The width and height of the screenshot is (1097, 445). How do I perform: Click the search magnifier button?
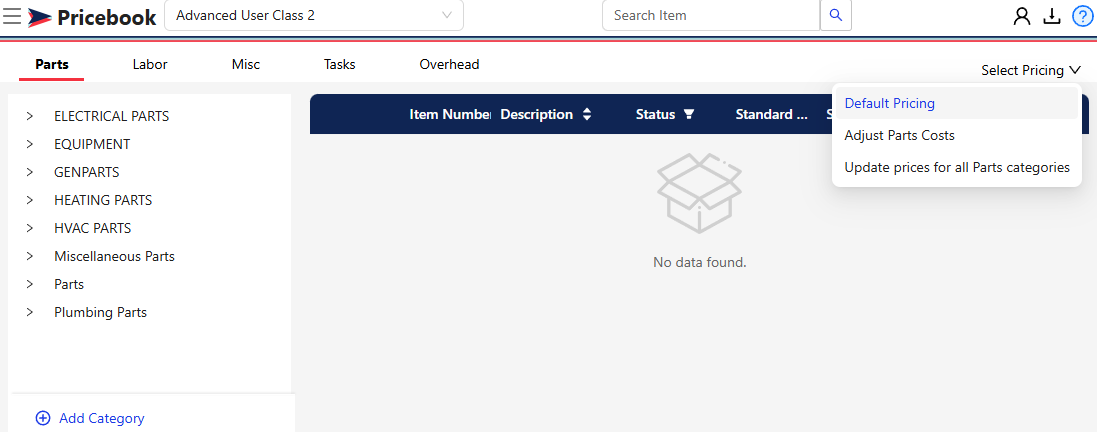coord(836,15)
